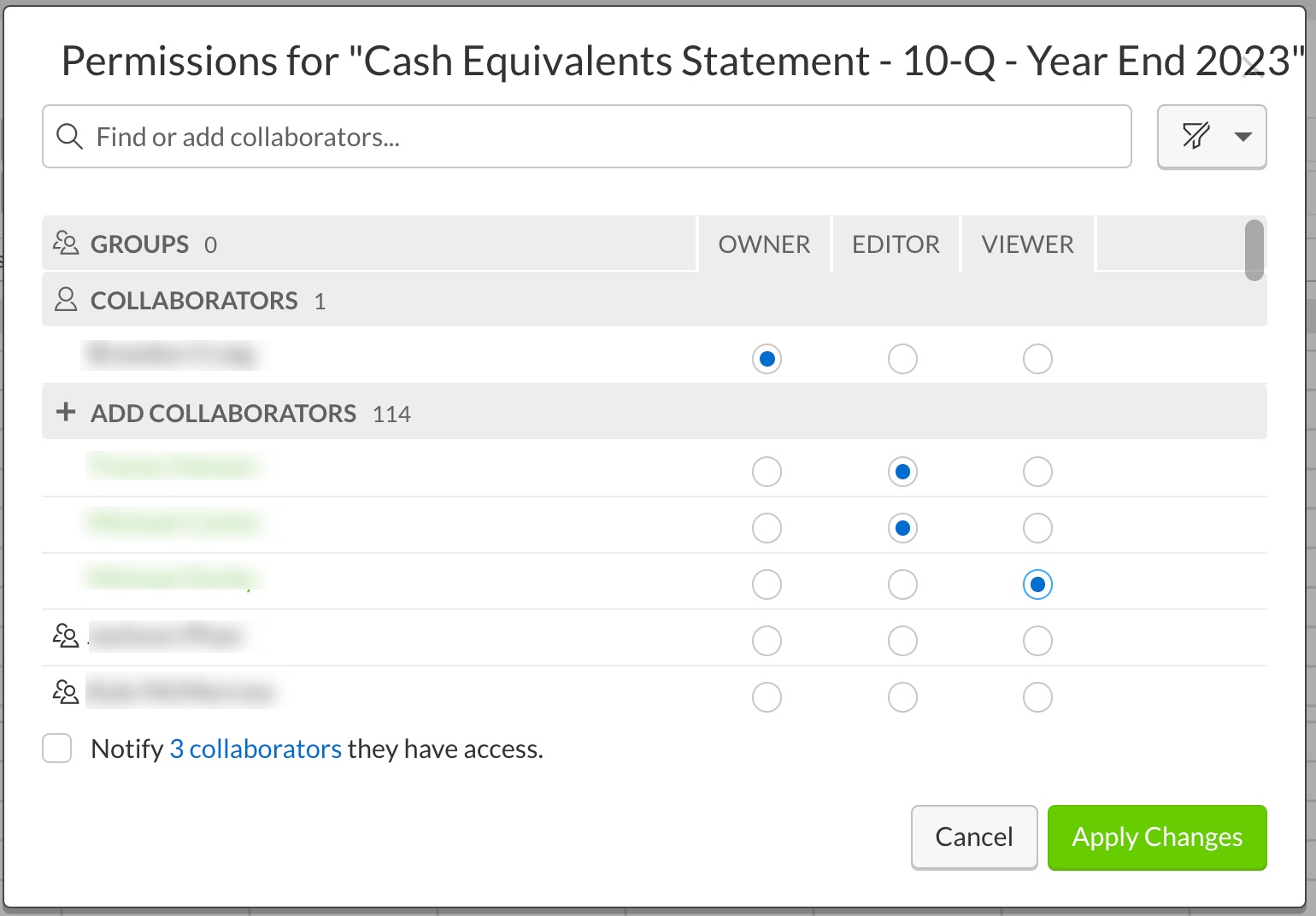Screen dimensions: 1316x916
Task: Collapse the Collaborators section header
Action: pyautogui.click(x=194, y=301)
